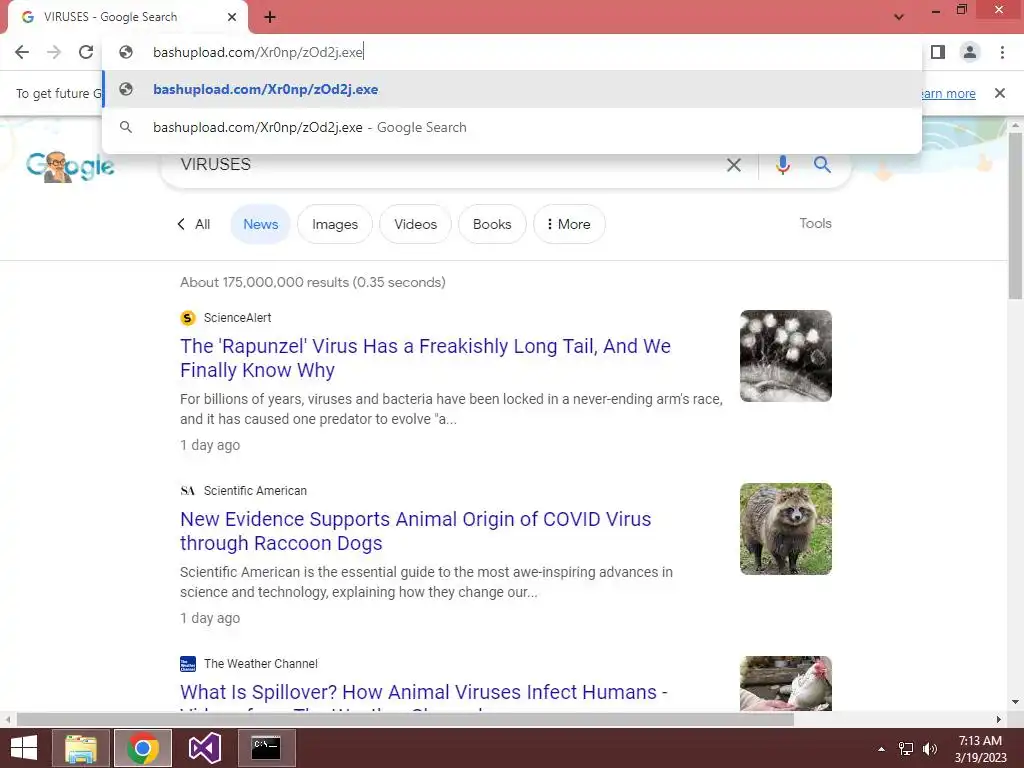Open the search Tools options
The height and width of the screenshot is (768, 1024).
click(815, 223)
